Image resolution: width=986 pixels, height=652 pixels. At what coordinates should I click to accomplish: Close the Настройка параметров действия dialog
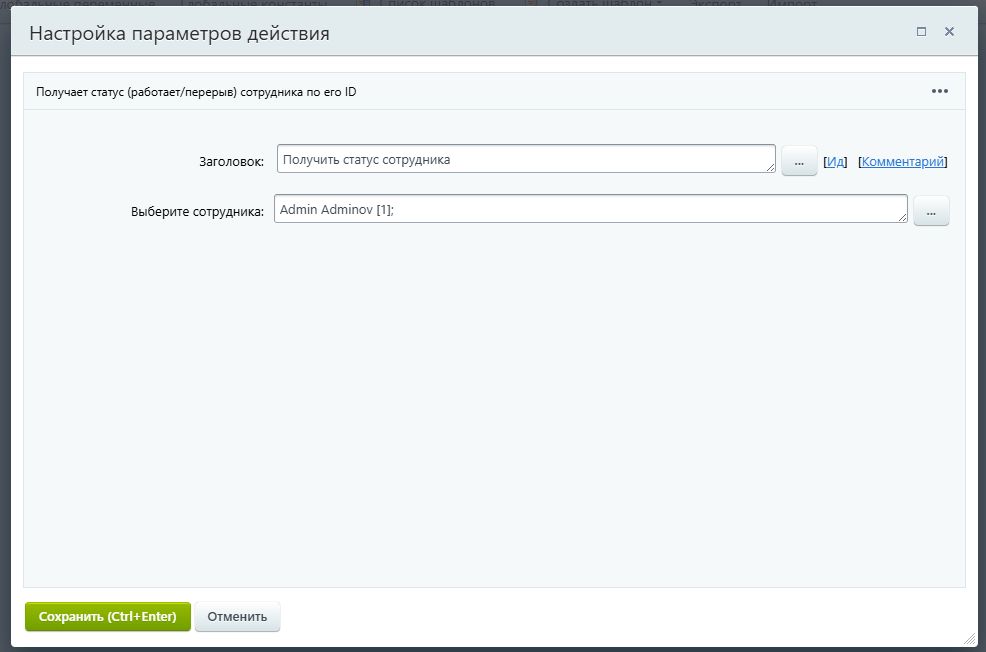[949, 31]
